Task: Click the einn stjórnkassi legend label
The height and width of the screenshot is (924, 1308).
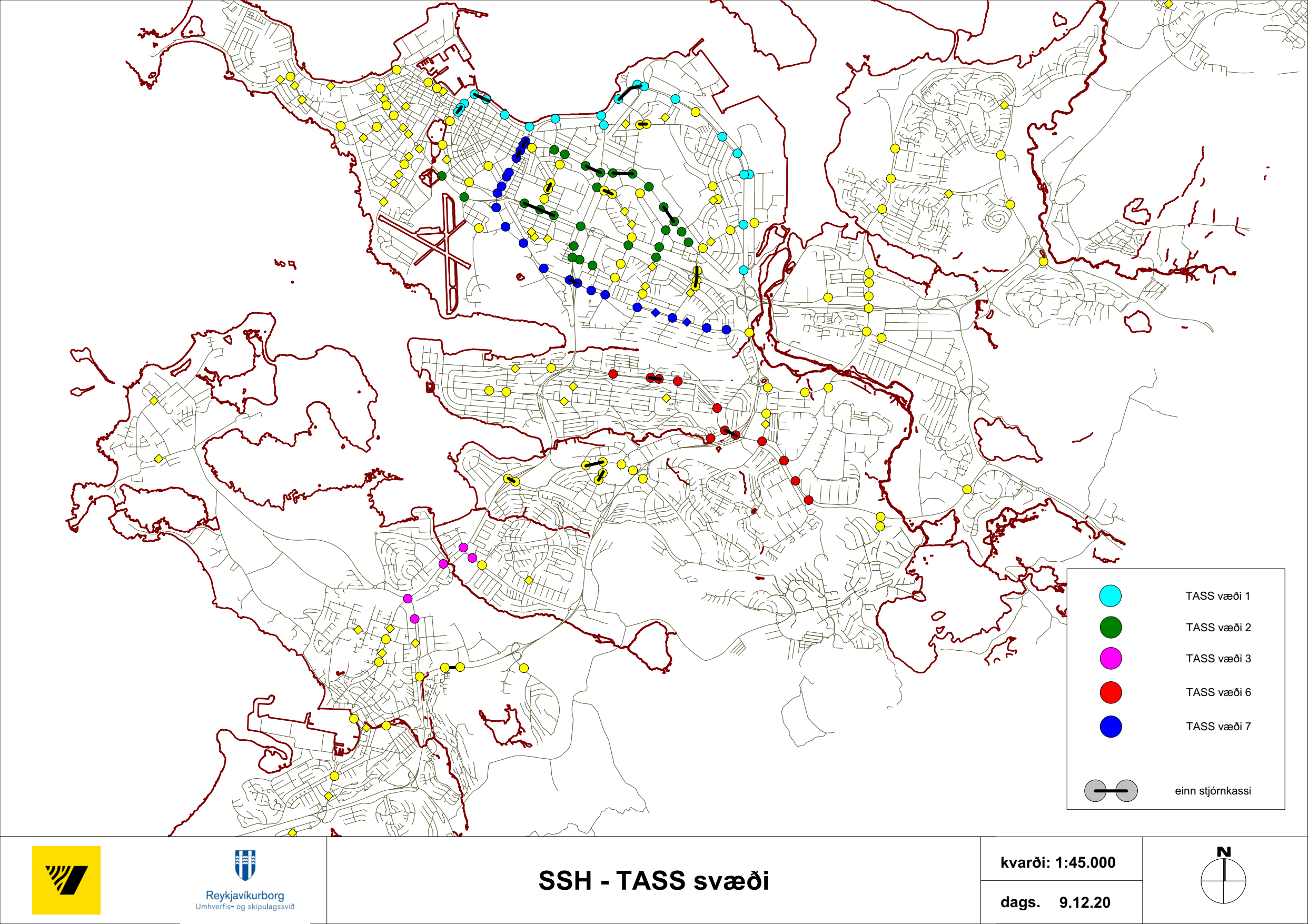Action: [1213, 791]
